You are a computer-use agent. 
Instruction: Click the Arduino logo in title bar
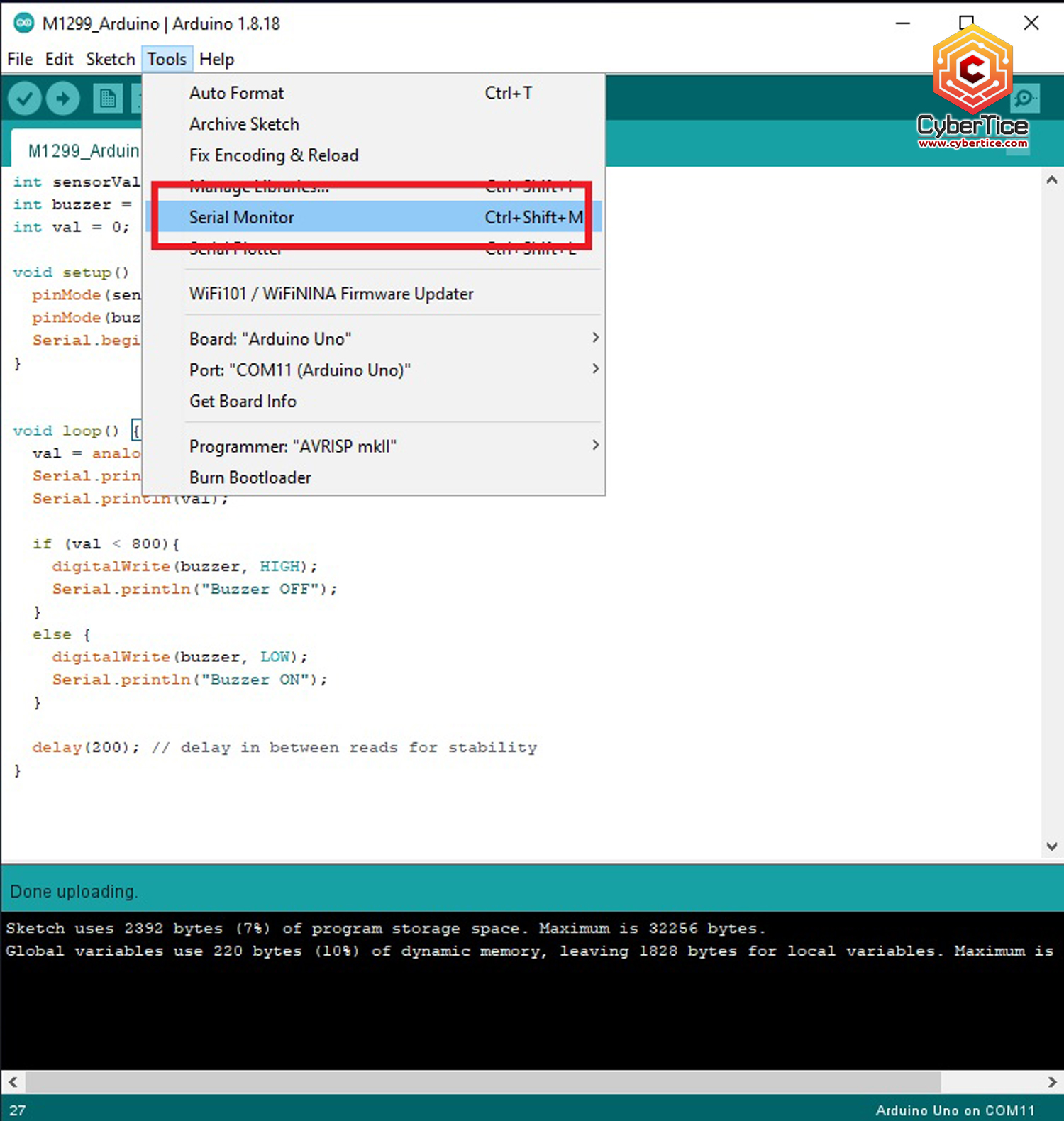tap(23, 23)
